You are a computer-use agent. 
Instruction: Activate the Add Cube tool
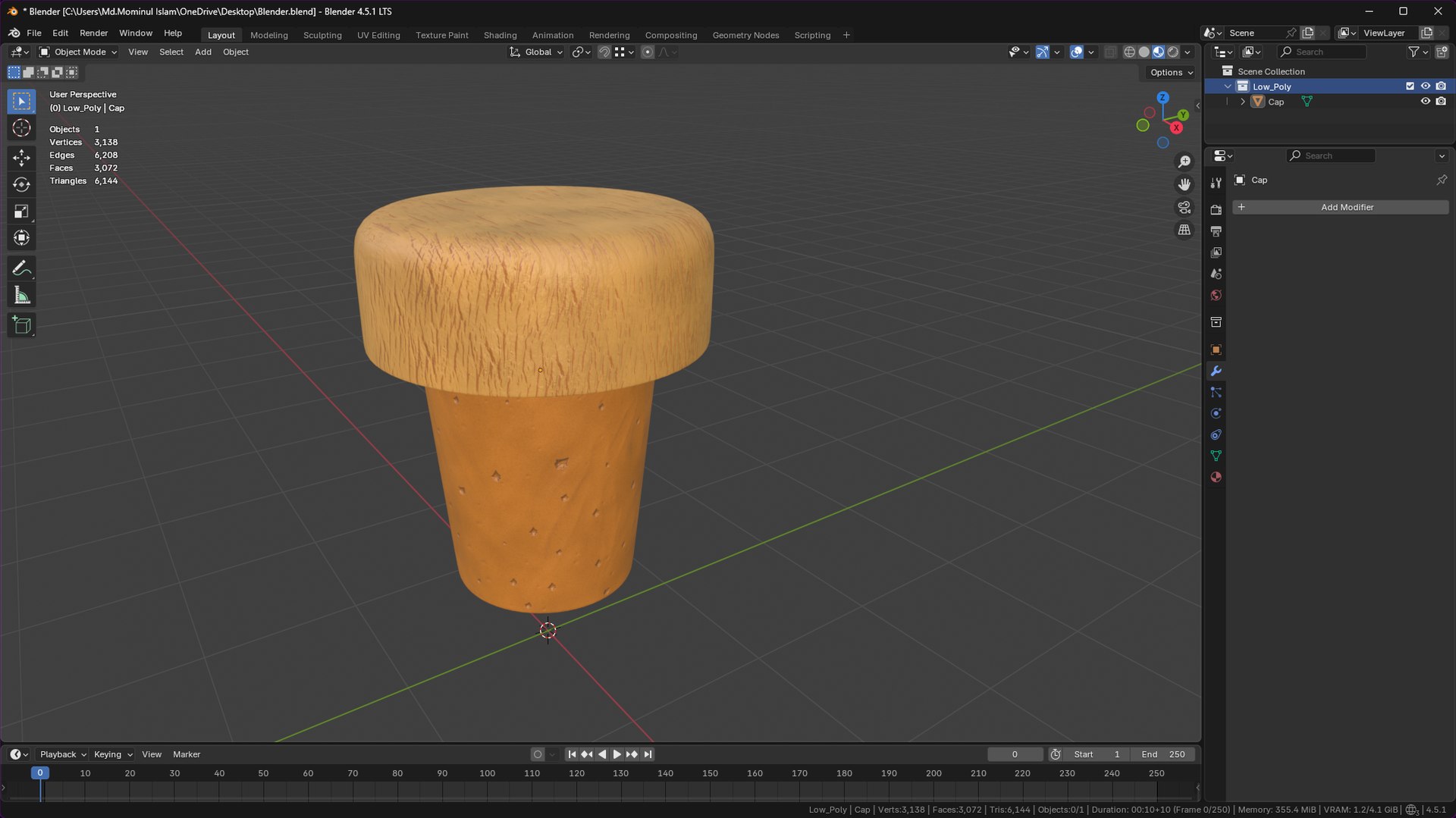coord(21,325)
